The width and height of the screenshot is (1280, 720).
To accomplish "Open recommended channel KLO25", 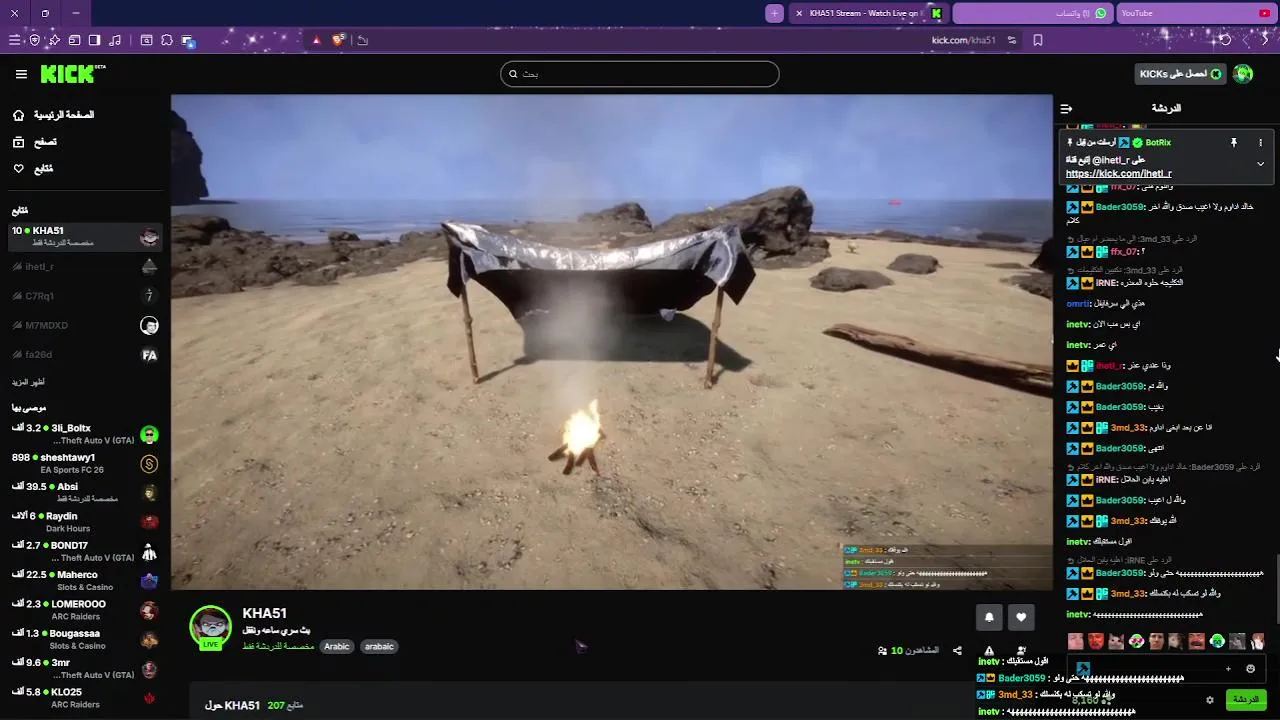I will (84, 697).
